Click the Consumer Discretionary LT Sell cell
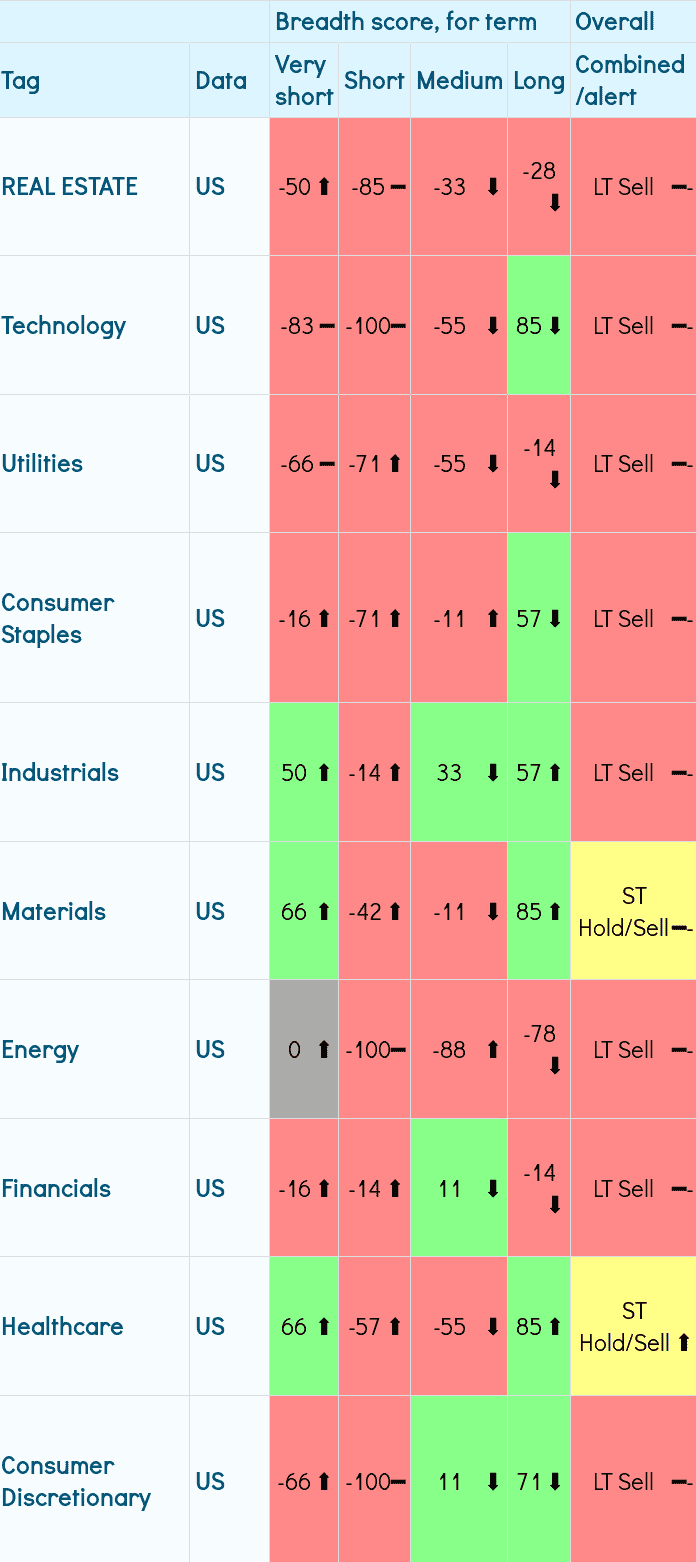696x1562 pixels. (x=633, y=1481)
